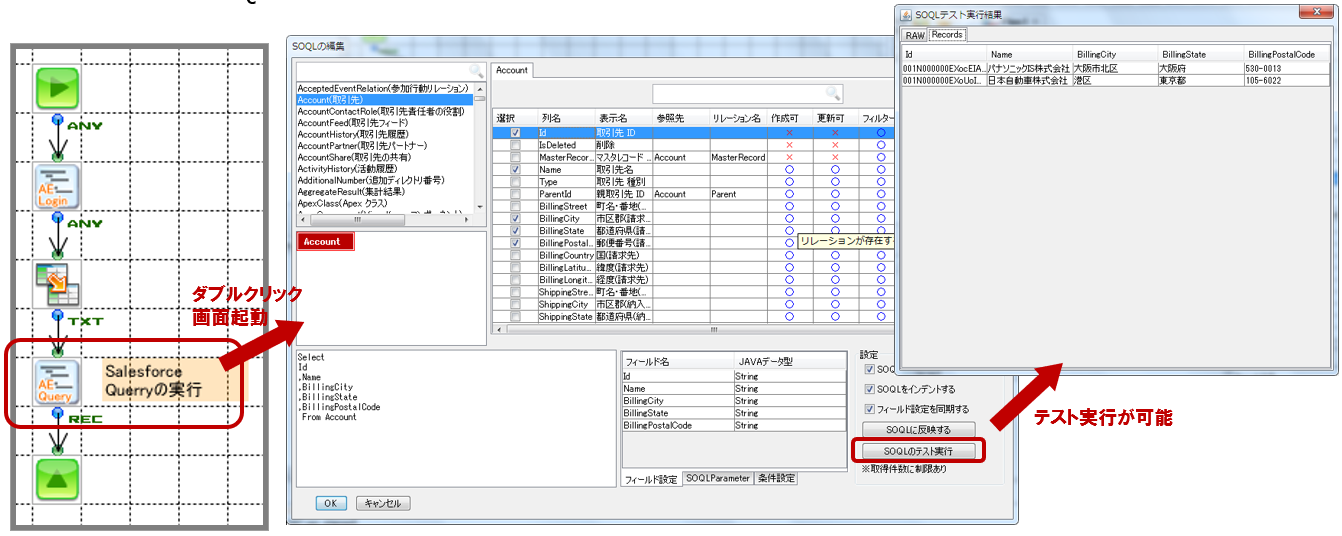Screen dimensions: 1342x536
Task: Select the AE Login node in the flow
Action: click(x=57, y=186)
